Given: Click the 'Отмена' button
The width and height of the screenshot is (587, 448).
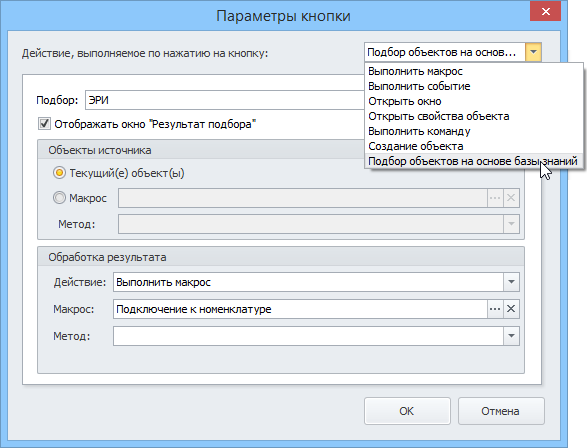Looking at the screenshot, I should coord(501,411).
